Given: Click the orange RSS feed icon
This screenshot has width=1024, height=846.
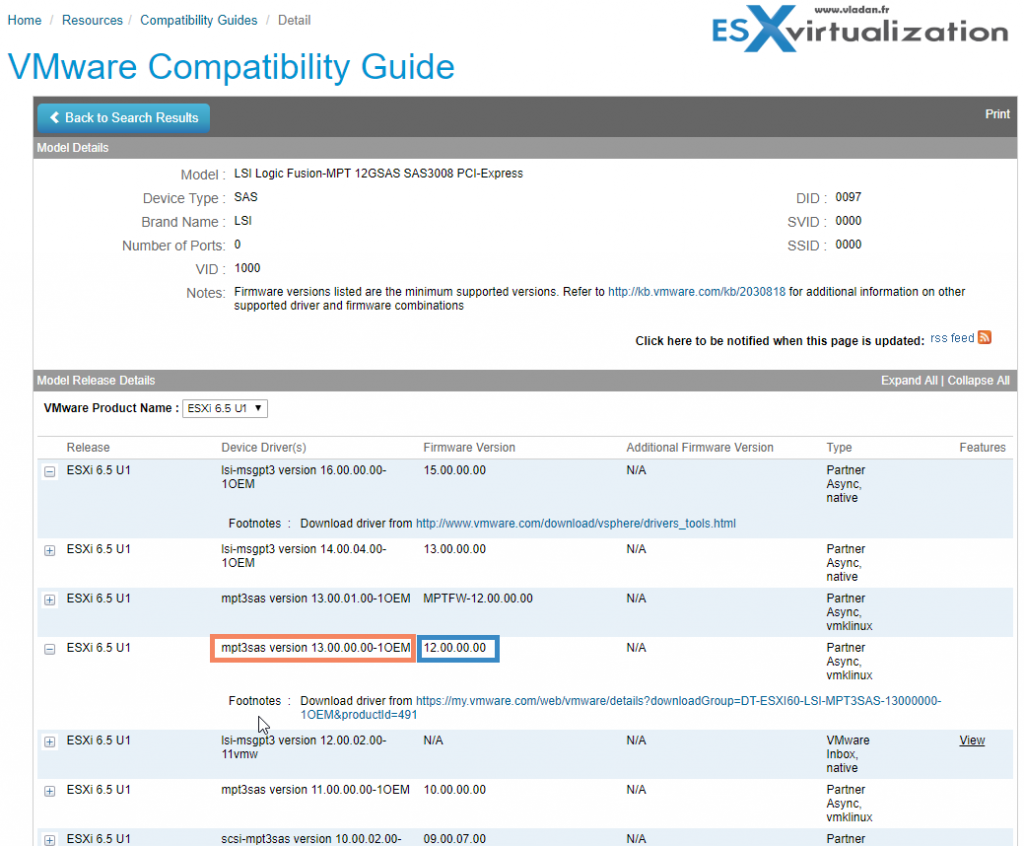Looking at the screenshot, I should [x=984, y=338].
